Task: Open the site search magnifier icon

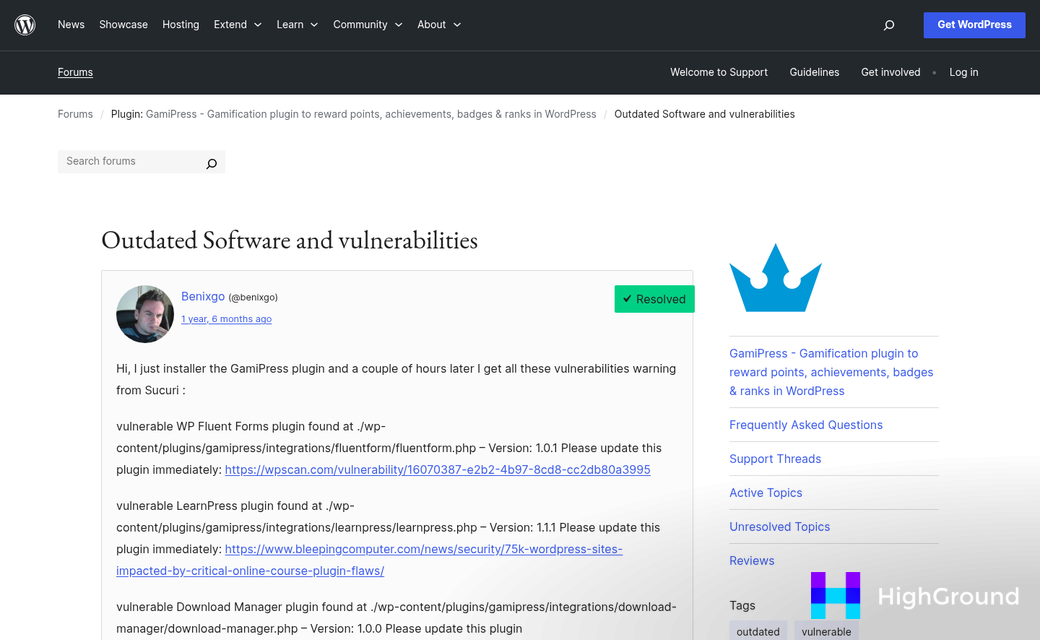Action: click(x=888, y=25)
